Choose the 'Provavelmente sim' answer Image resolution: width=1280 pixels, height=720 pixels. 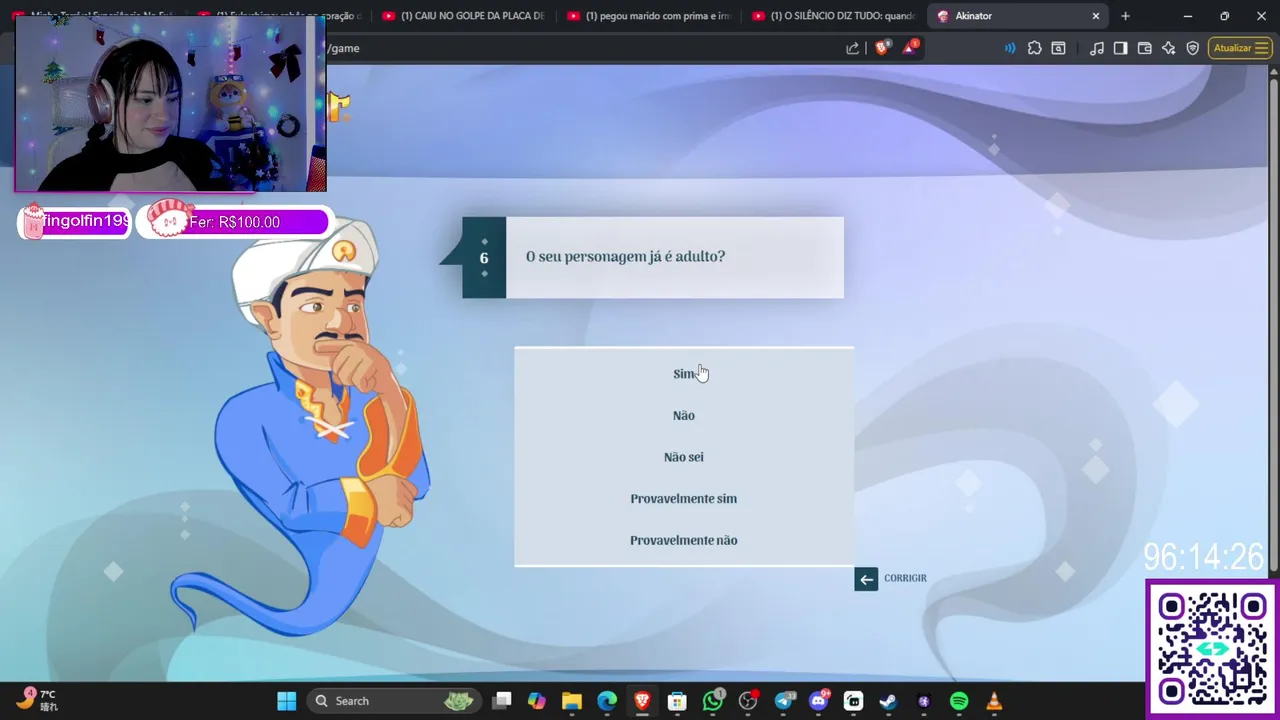(684, 499)
